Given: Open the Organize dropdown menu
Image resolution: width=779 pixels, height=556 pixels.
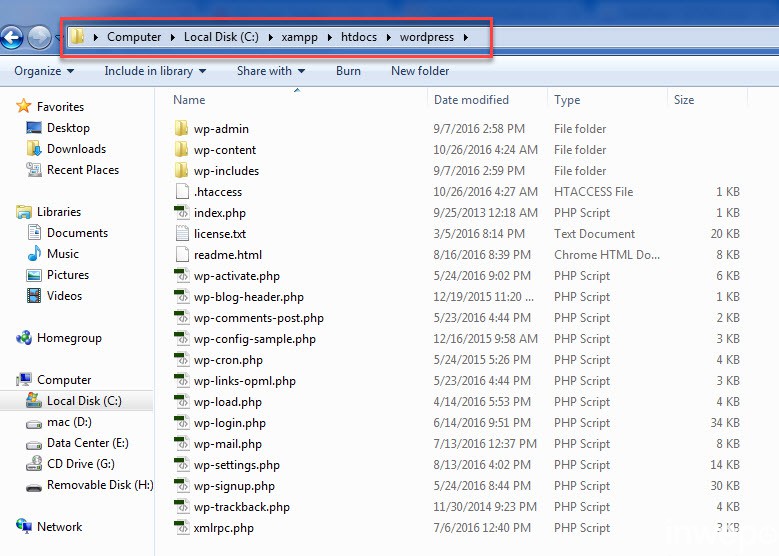Looking at the screenshot, I should [x=44, y=71].
